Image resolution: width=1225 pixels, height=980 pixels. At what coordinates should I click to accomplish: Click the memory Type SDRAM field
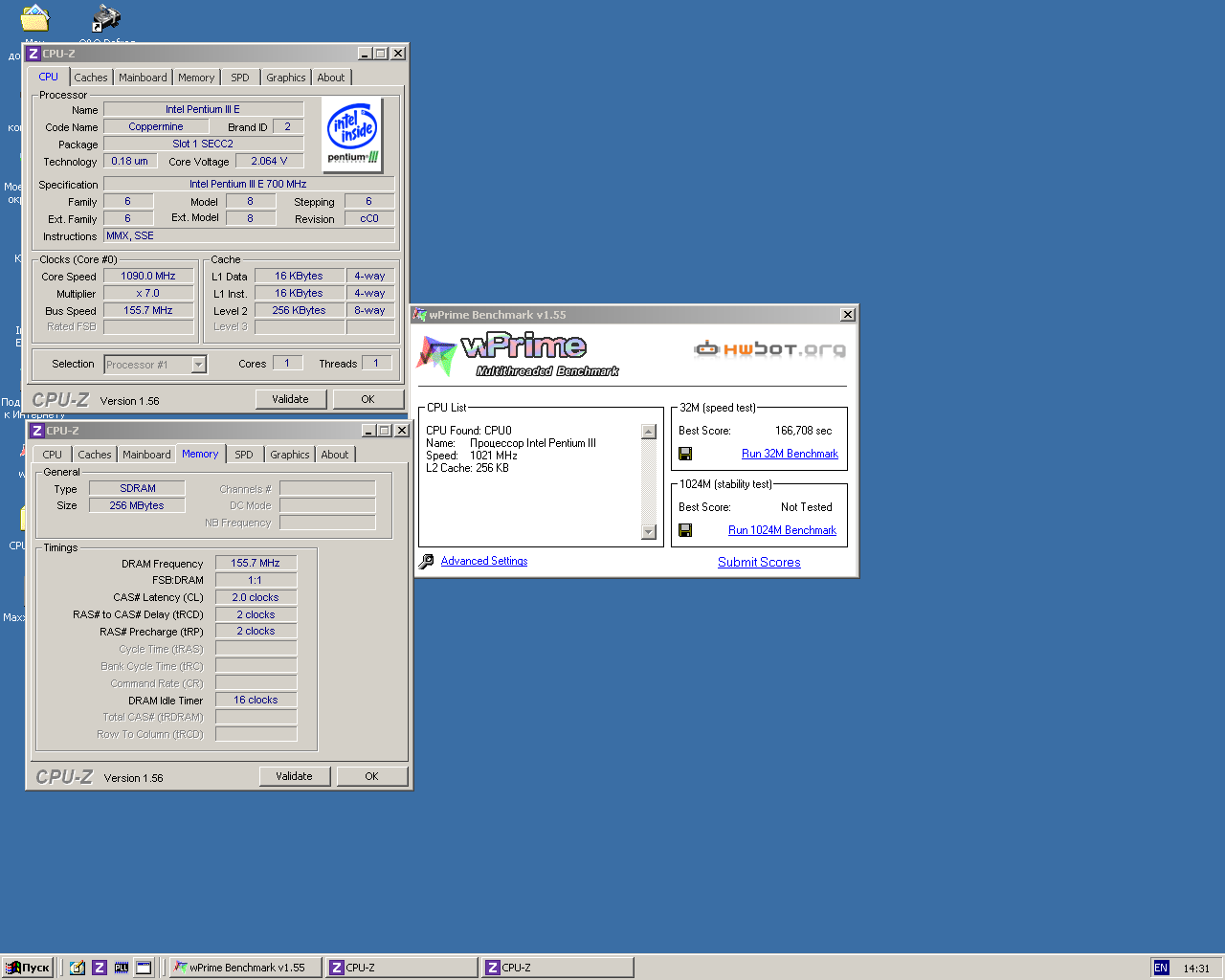tap(137, 488)
